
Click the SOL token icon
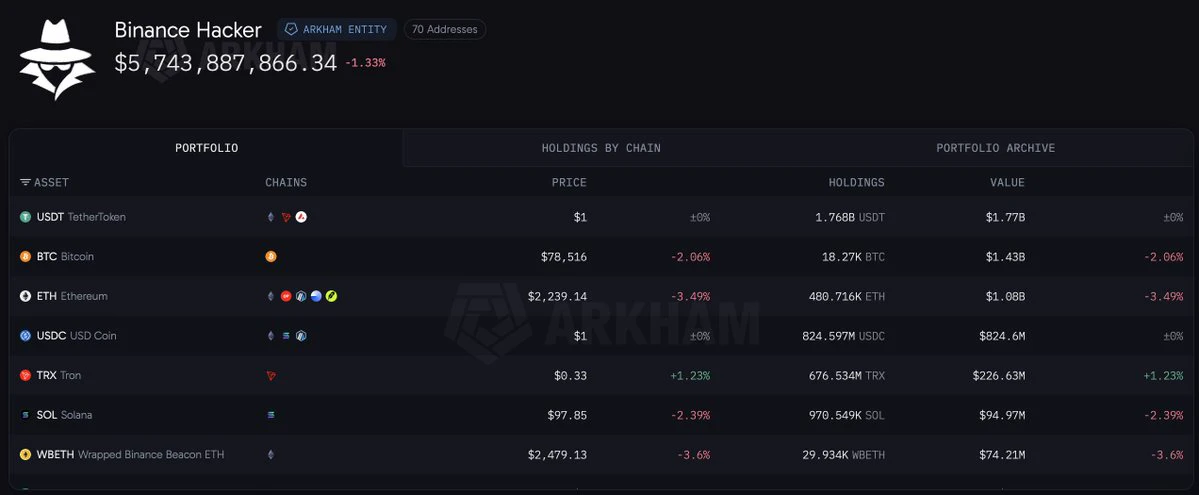[x=25, y=415]
